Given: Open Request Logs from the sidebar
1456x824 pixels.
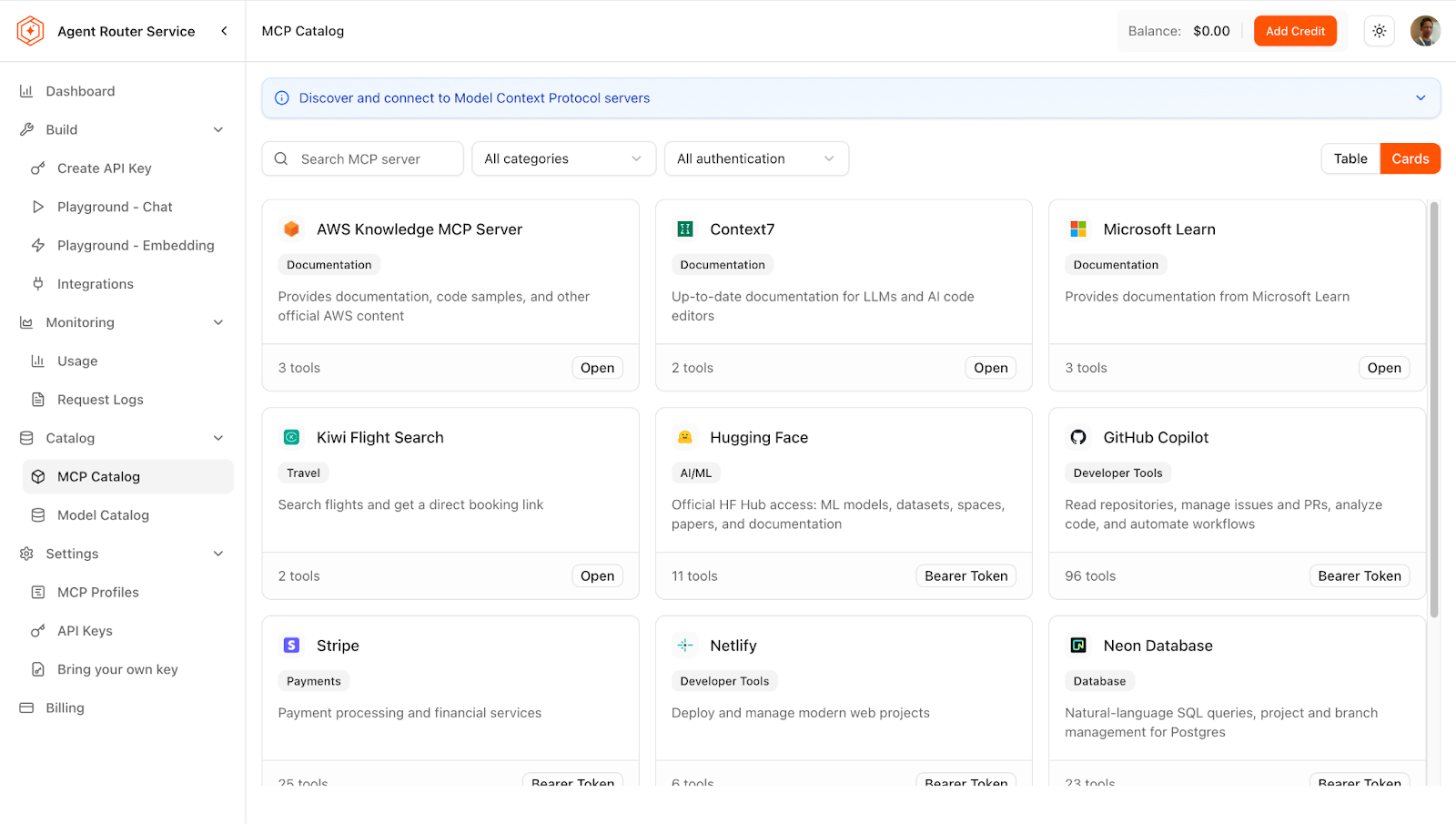Looking at the screenshot, I should [x=100, y=400].
